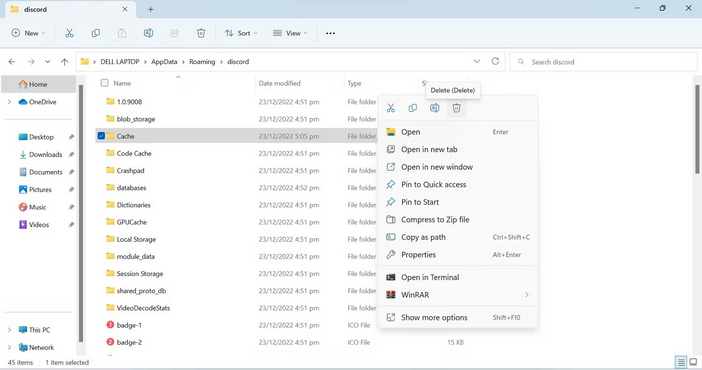Open a new tab with plus button
The image size is (702, 370).
click(150, 9)
